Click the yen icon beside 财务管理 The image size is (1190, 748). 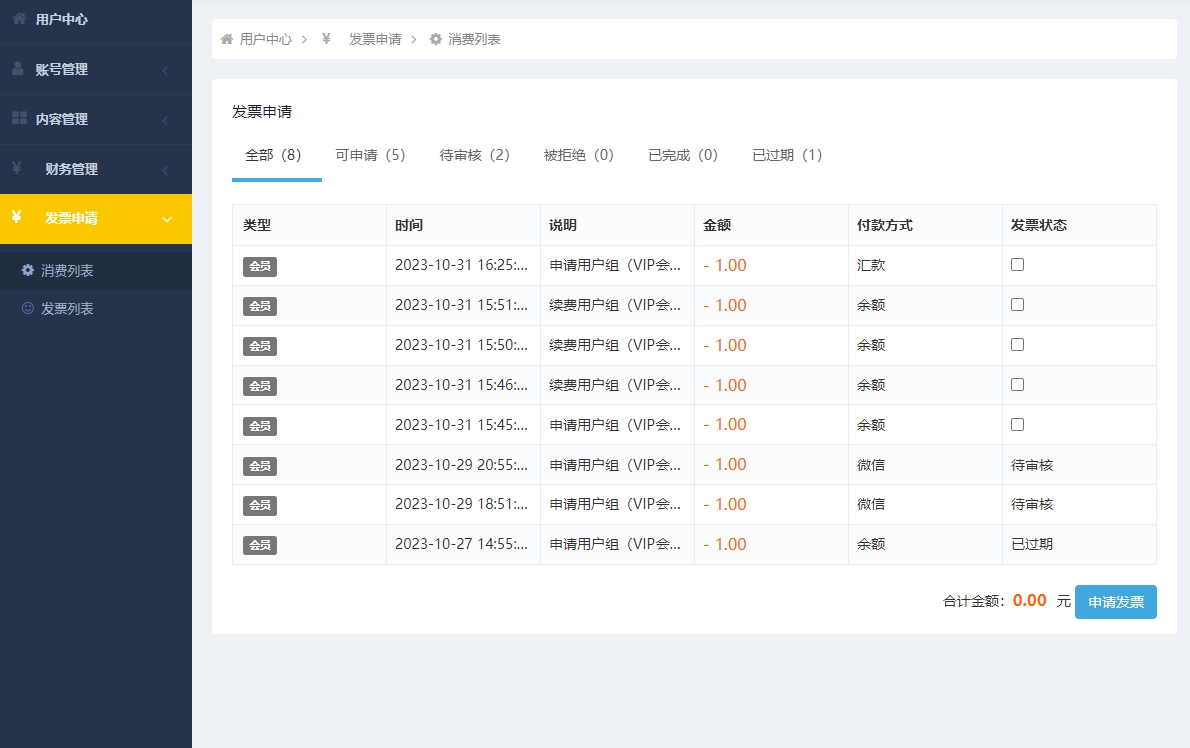pos(17,168)
